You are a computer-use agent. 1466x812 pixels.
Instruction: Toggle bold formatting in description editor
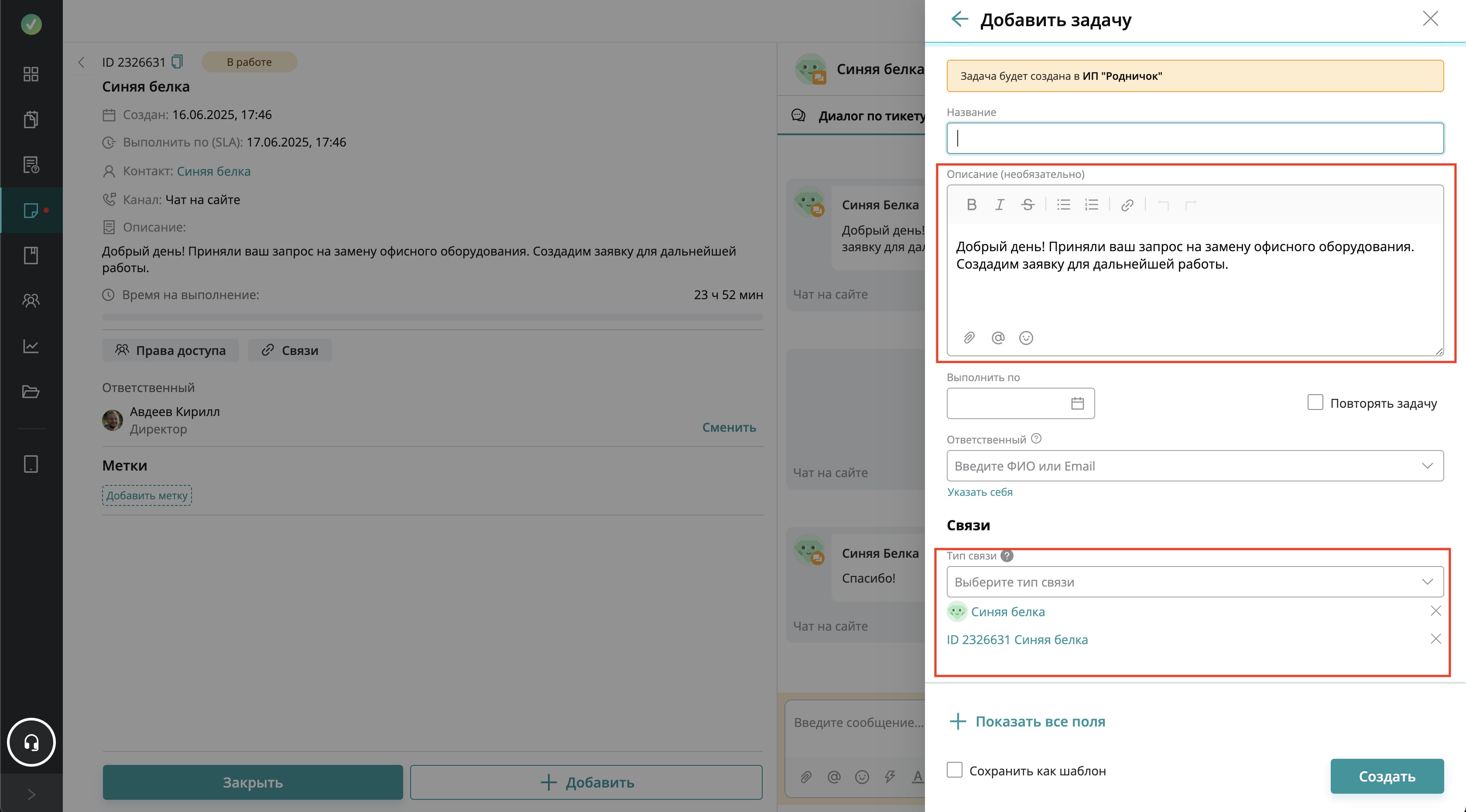click(x=972, y=205)
